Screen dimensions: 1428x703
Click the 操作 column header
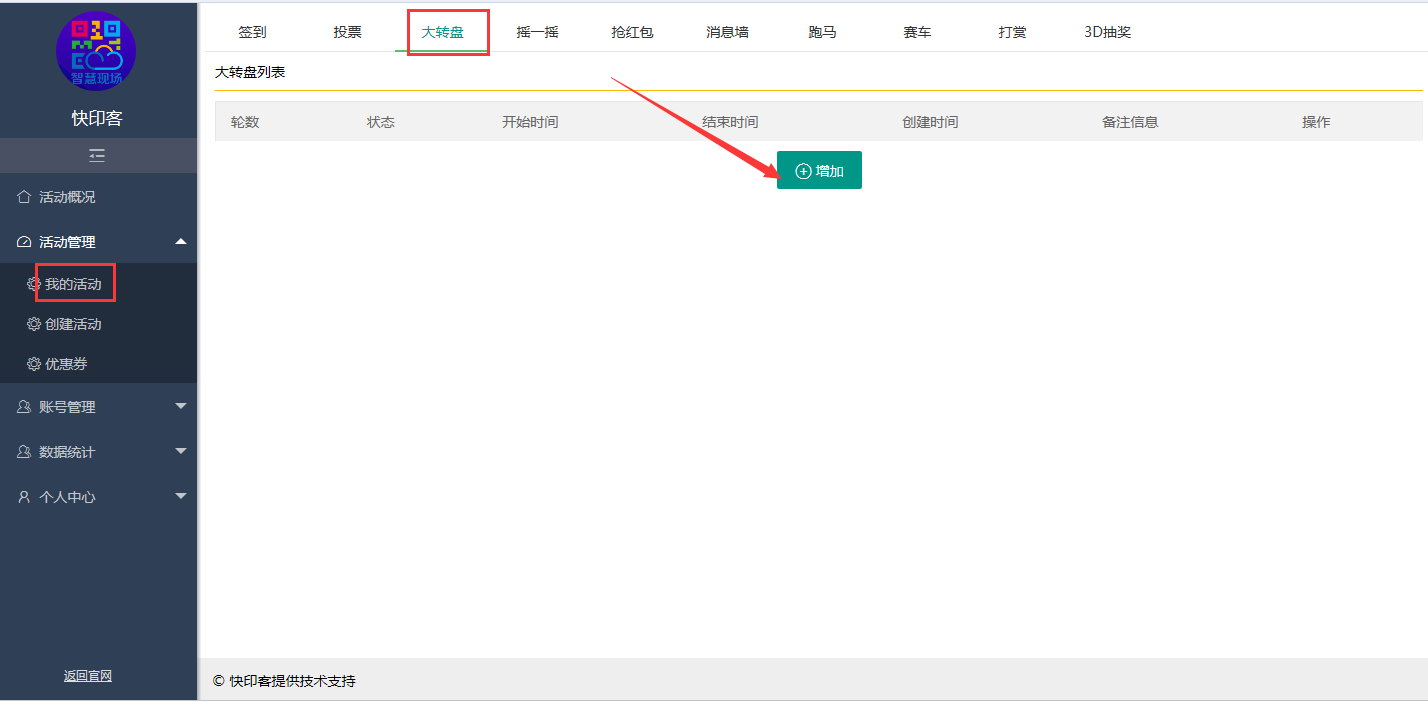coord(1316,122)
